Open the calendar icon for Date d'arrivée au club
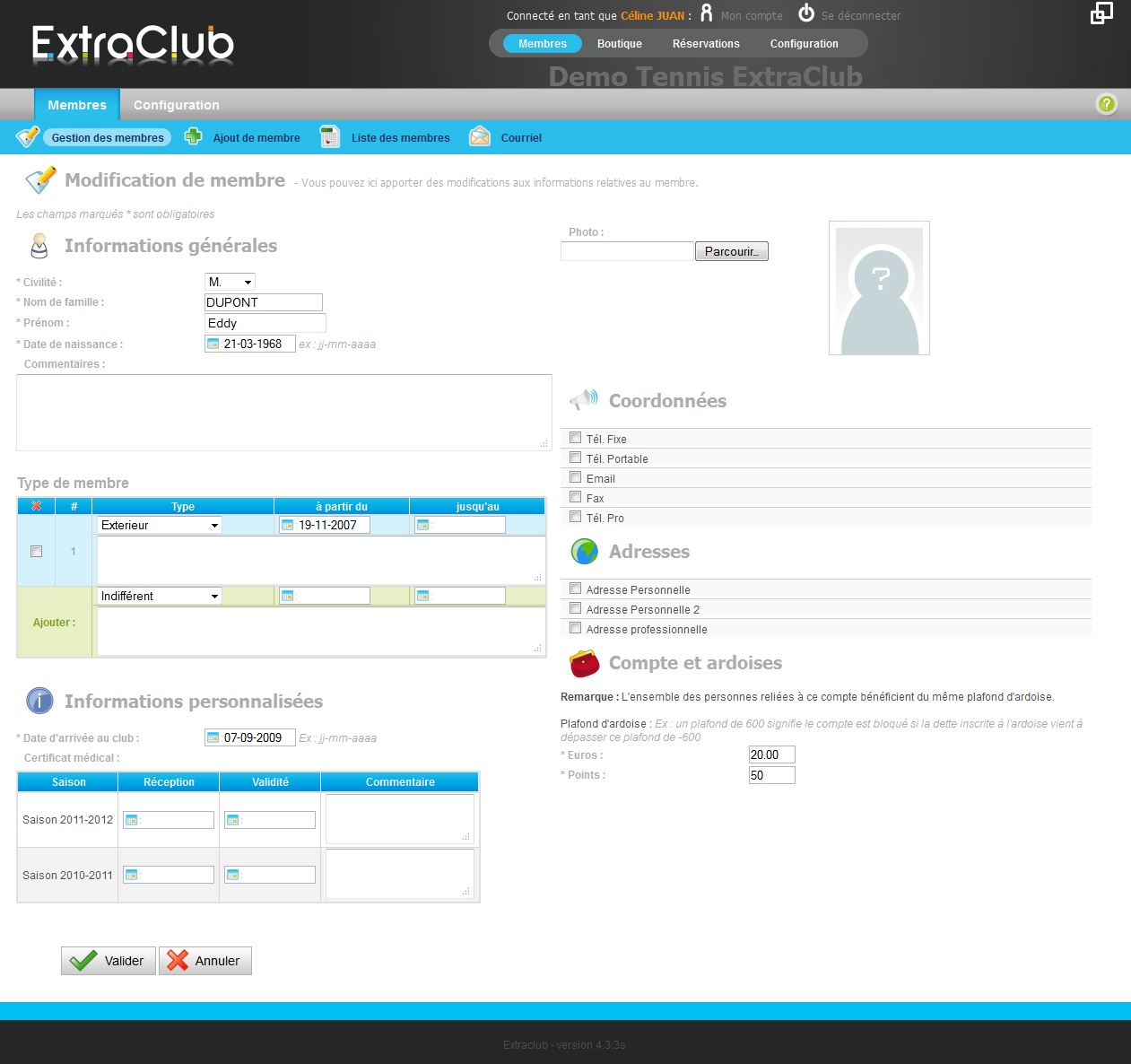 pyautogui.click(x=213, y=737)
